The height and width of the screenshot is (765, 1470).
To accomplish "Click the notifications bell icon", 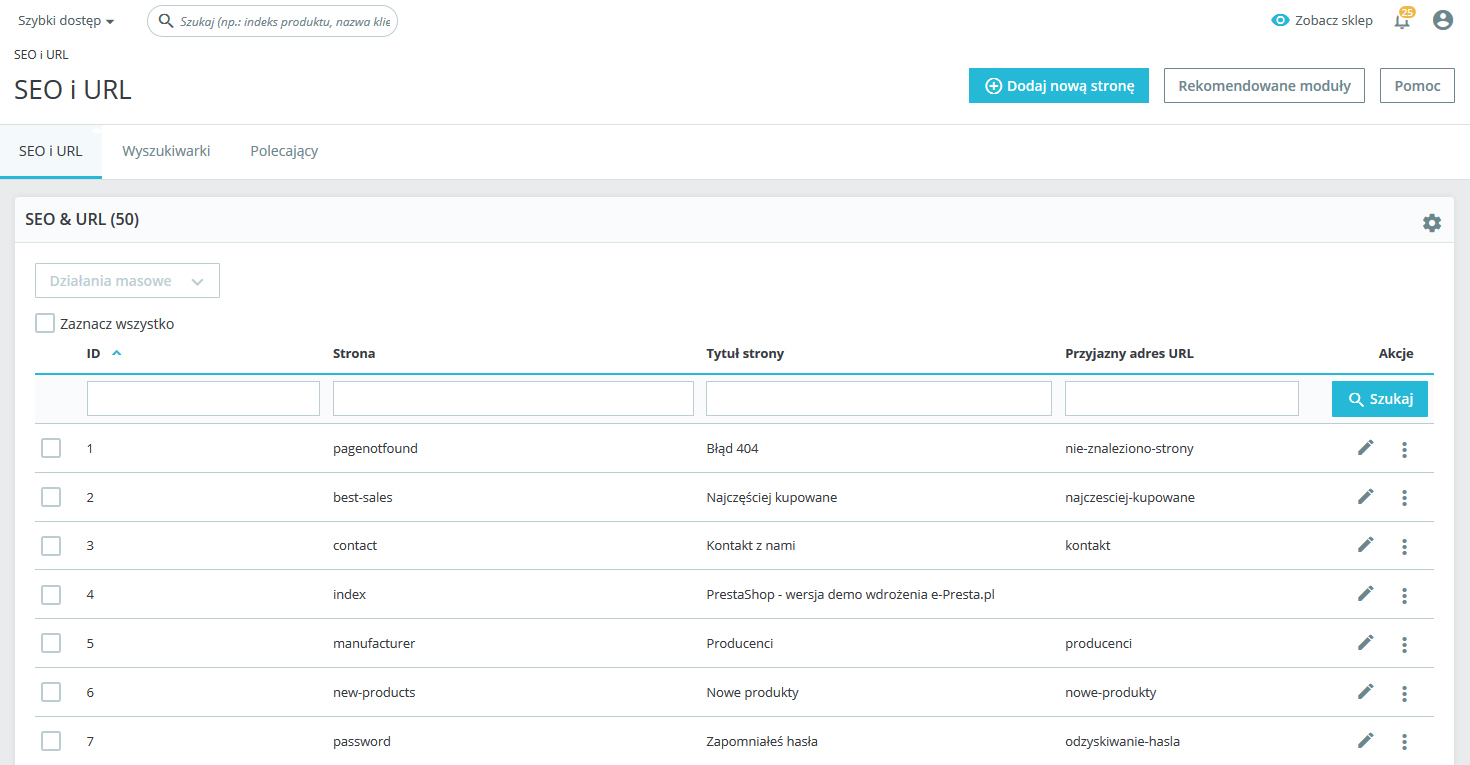I will (1402, 21).
